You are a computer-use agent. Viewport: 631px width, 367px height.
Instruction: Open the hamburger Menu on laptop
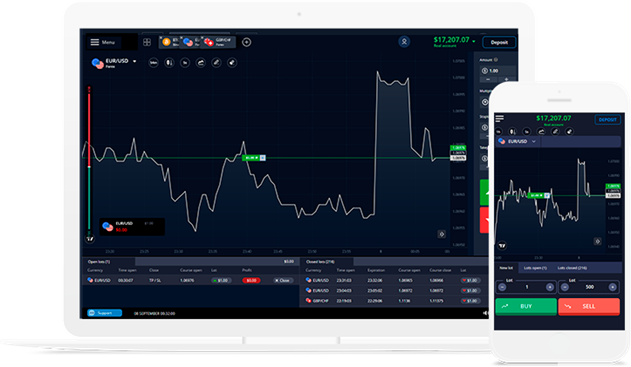click(103, 42)
